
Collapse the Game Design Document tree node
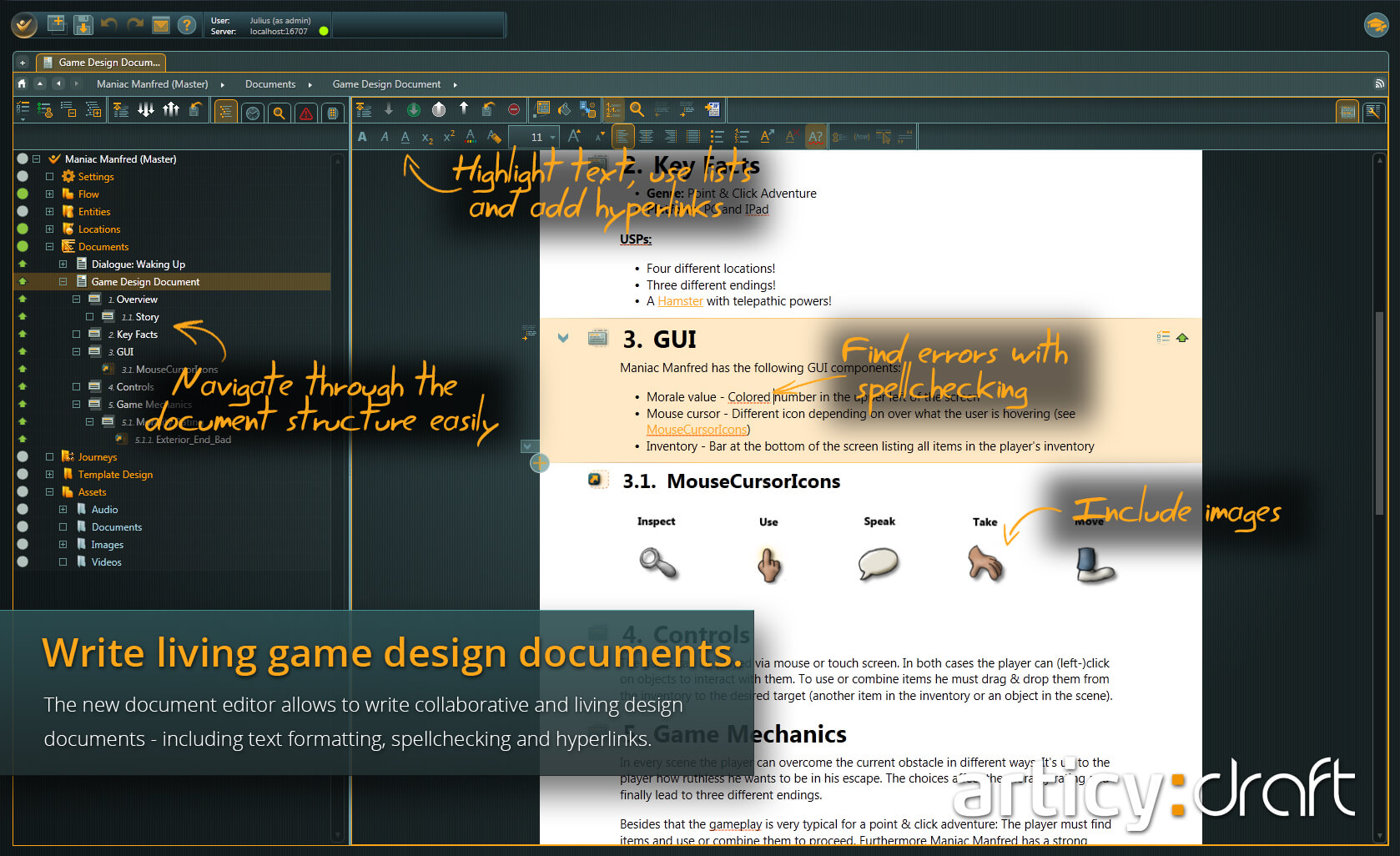63,281
